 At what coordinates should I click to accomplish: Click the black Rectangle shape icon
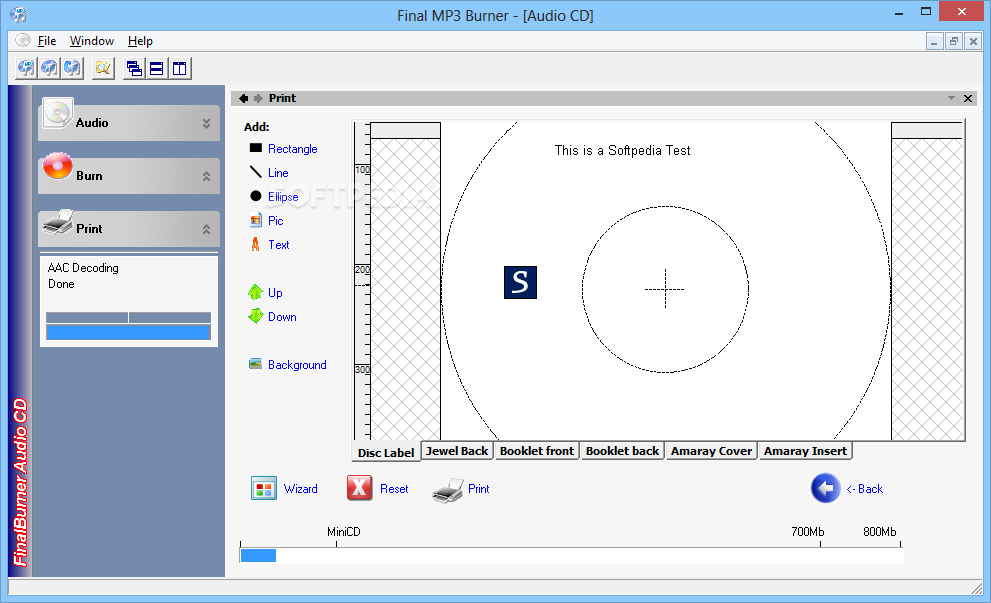pyautogui.click(x=255, y=148)
